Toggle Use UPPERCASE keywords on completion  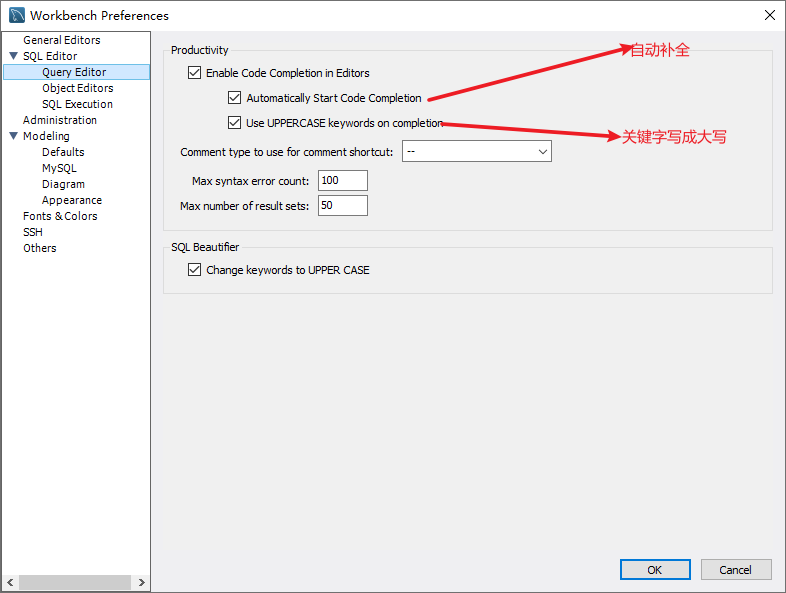[x=234, y=123]
